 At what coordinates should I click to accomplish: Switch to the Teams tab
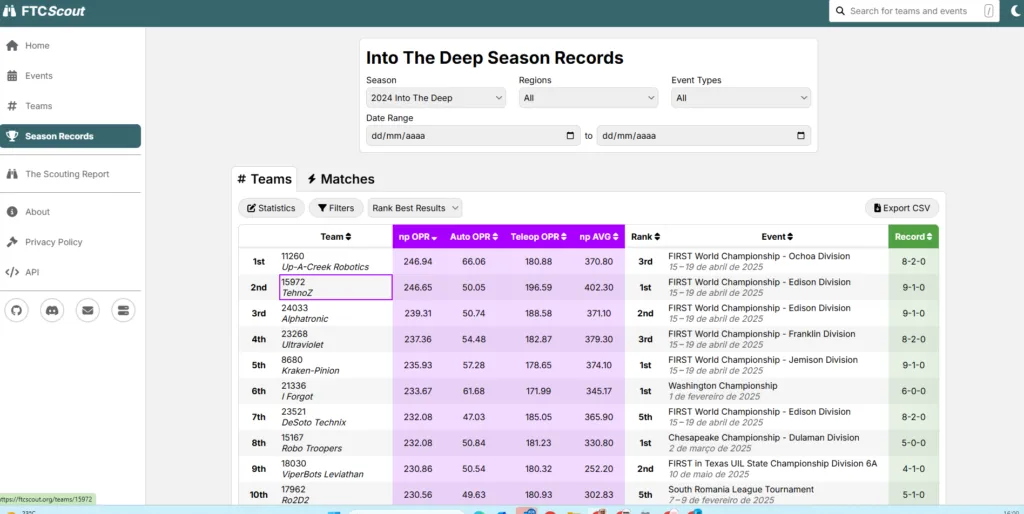pos(264,179)
